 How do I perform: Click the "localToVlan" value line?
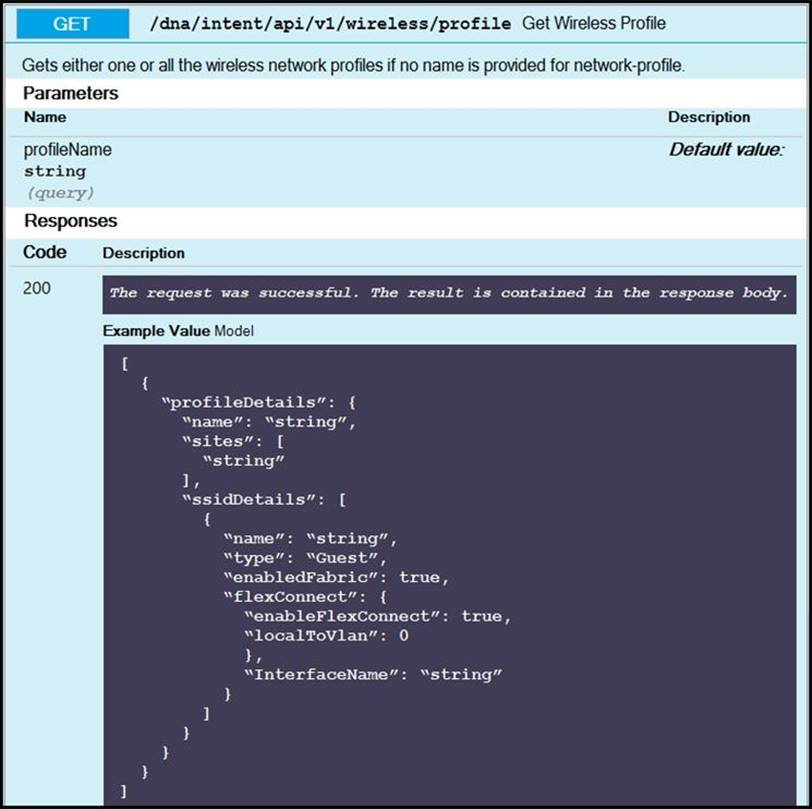click(326, 635)
